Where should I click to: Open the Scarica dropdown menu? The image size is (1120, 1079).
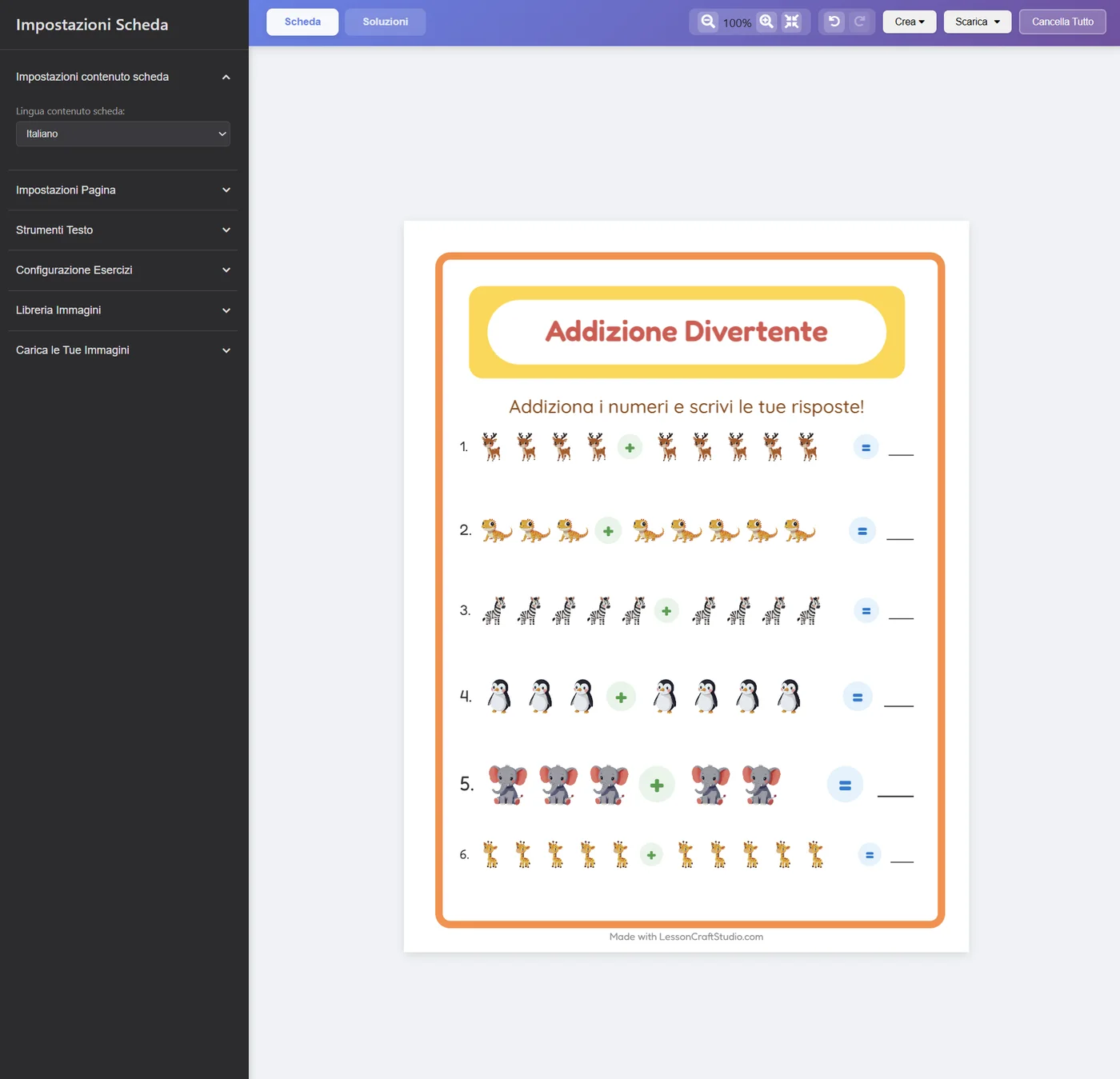(x=978, y=22)
